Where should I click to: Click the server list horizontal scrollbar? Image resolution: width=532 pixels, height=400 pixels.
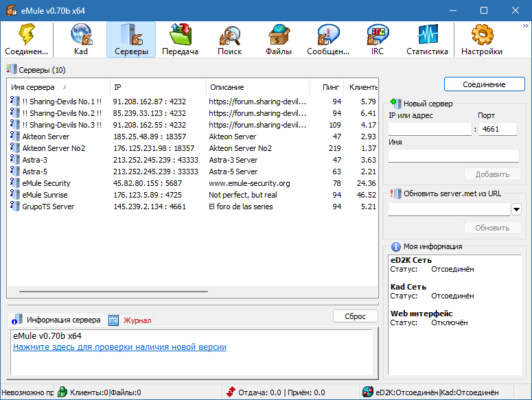113,291
